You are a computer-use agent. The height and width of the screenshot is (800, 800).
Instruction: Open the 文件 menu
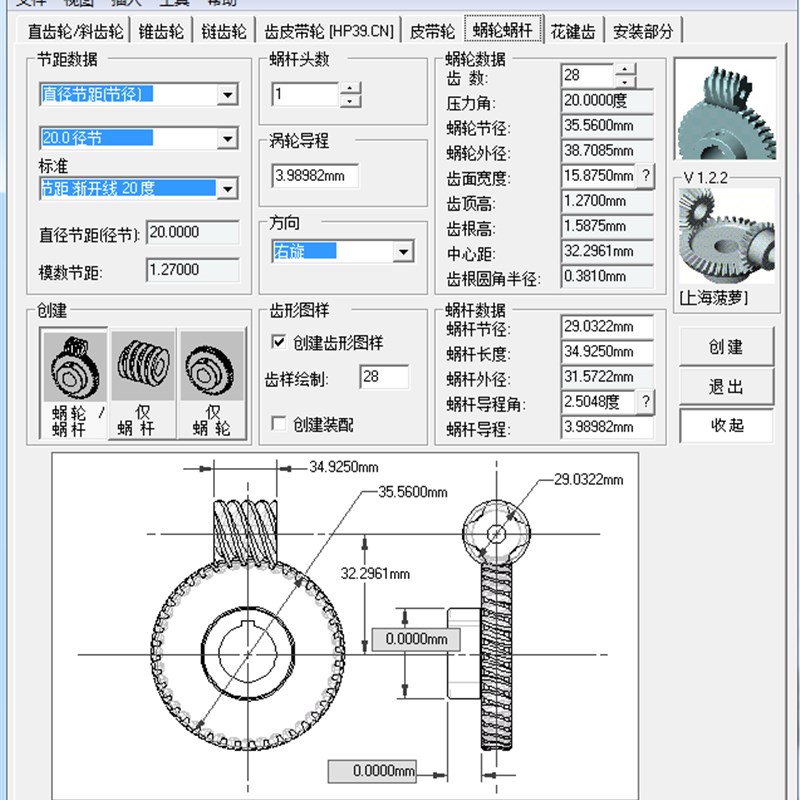tap(28, 3)
